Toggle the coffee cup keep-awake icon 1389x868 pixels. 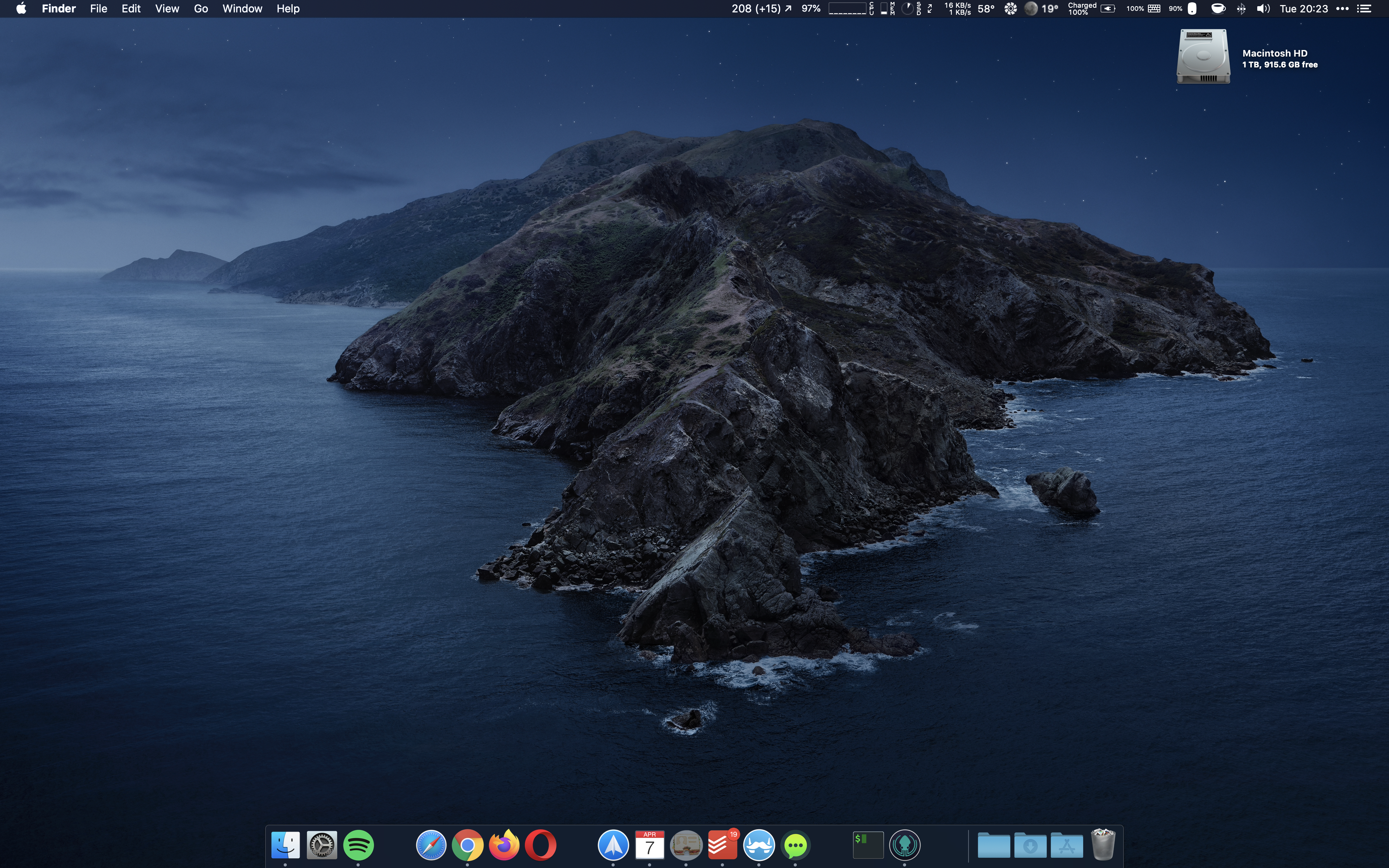(x=1218, y=9)
